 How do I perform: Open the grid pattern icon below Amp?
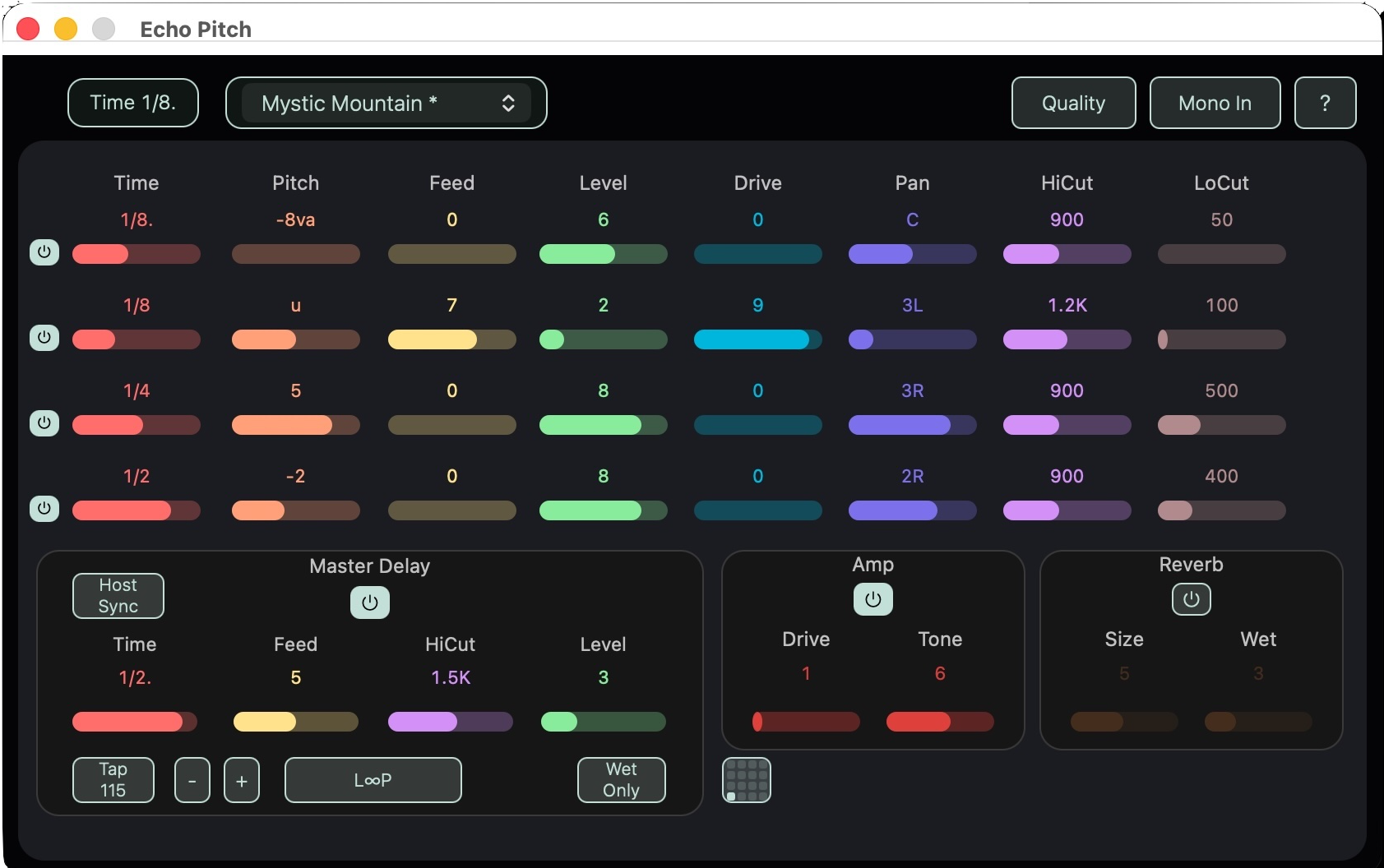[x=747, y=780]
